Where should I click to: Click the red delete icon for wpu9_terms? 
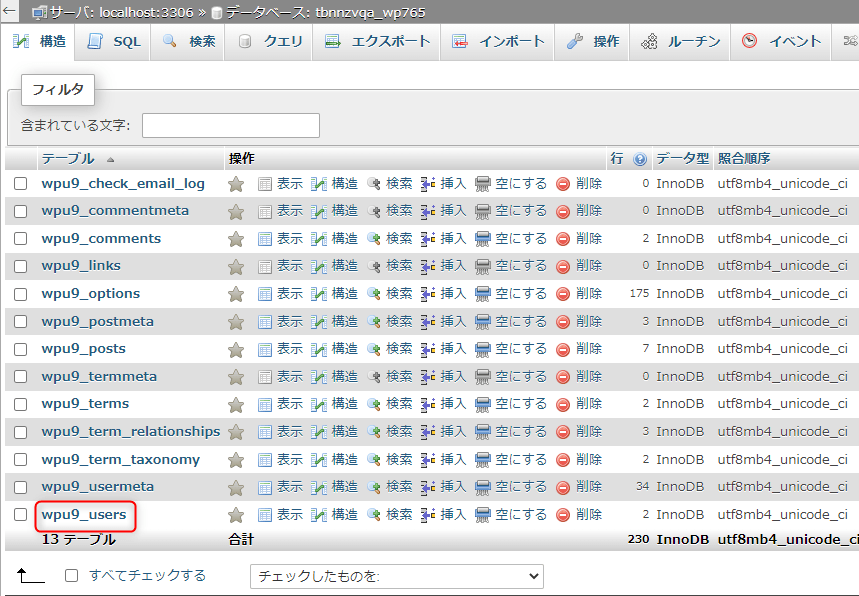(x=563, y=404)
